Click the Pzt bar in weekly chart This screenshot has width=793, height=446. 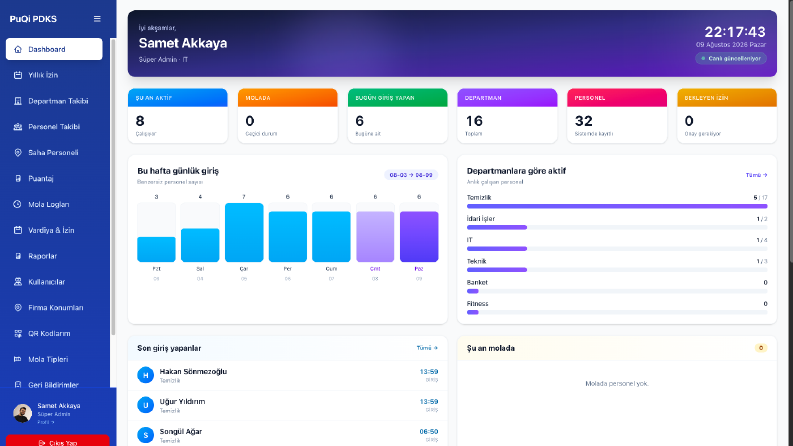click(156, 249)
